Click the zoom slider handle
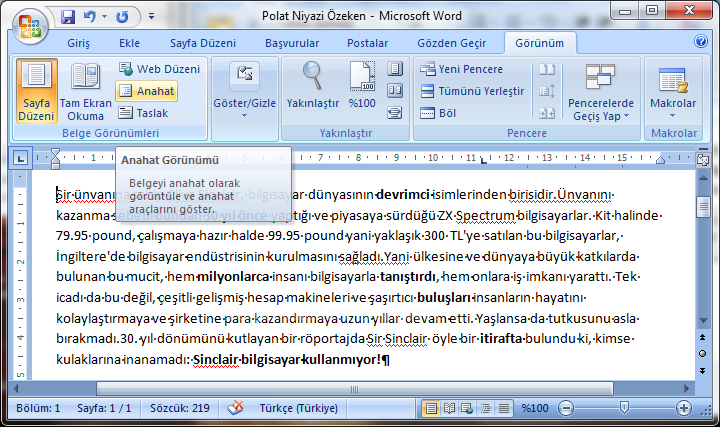This screenshot has width=720, height=427. (x=624, y=407)
